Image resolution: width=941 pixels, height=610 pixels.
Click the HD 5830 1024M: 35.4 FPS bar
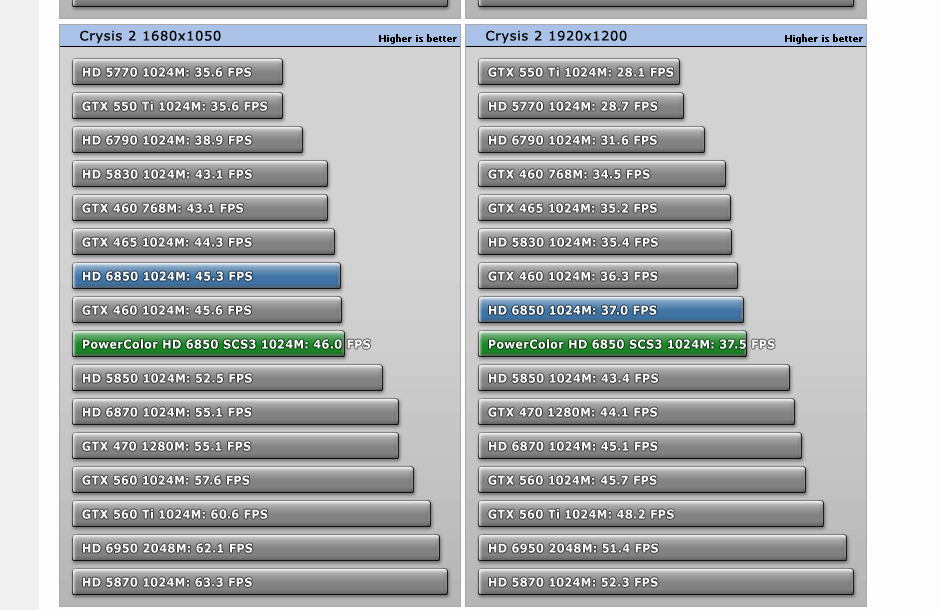(x=605, y=242)
